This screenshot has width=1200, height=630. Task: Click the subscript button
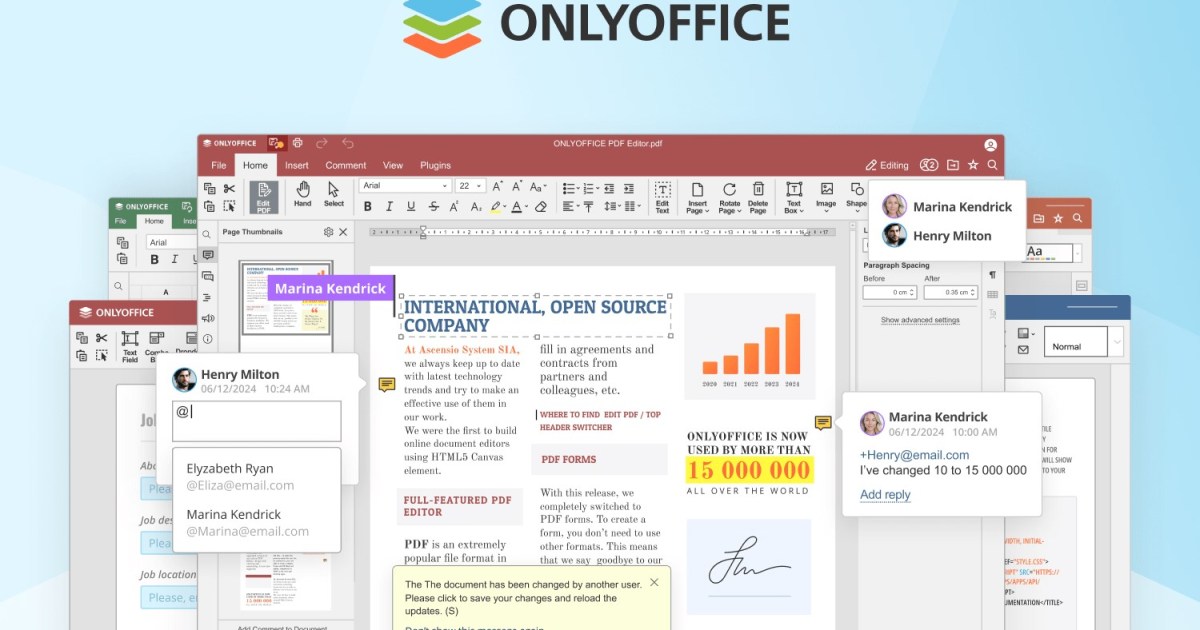click(x=475, y=207)
